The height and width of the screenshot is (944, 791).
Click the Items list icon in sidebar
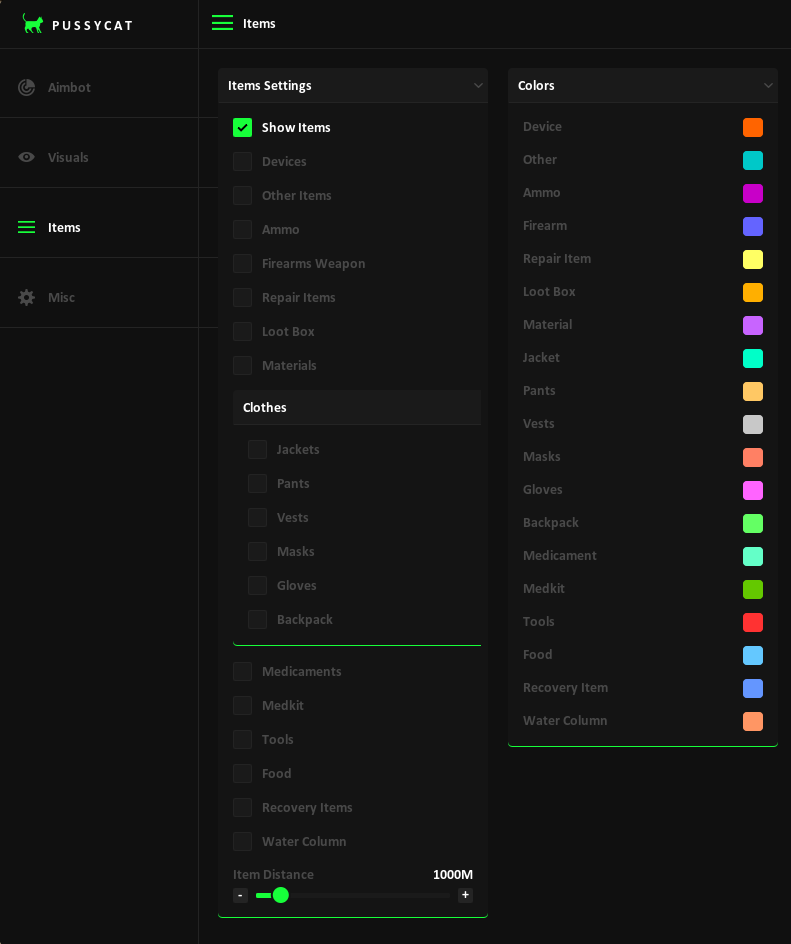pos(27,228)
